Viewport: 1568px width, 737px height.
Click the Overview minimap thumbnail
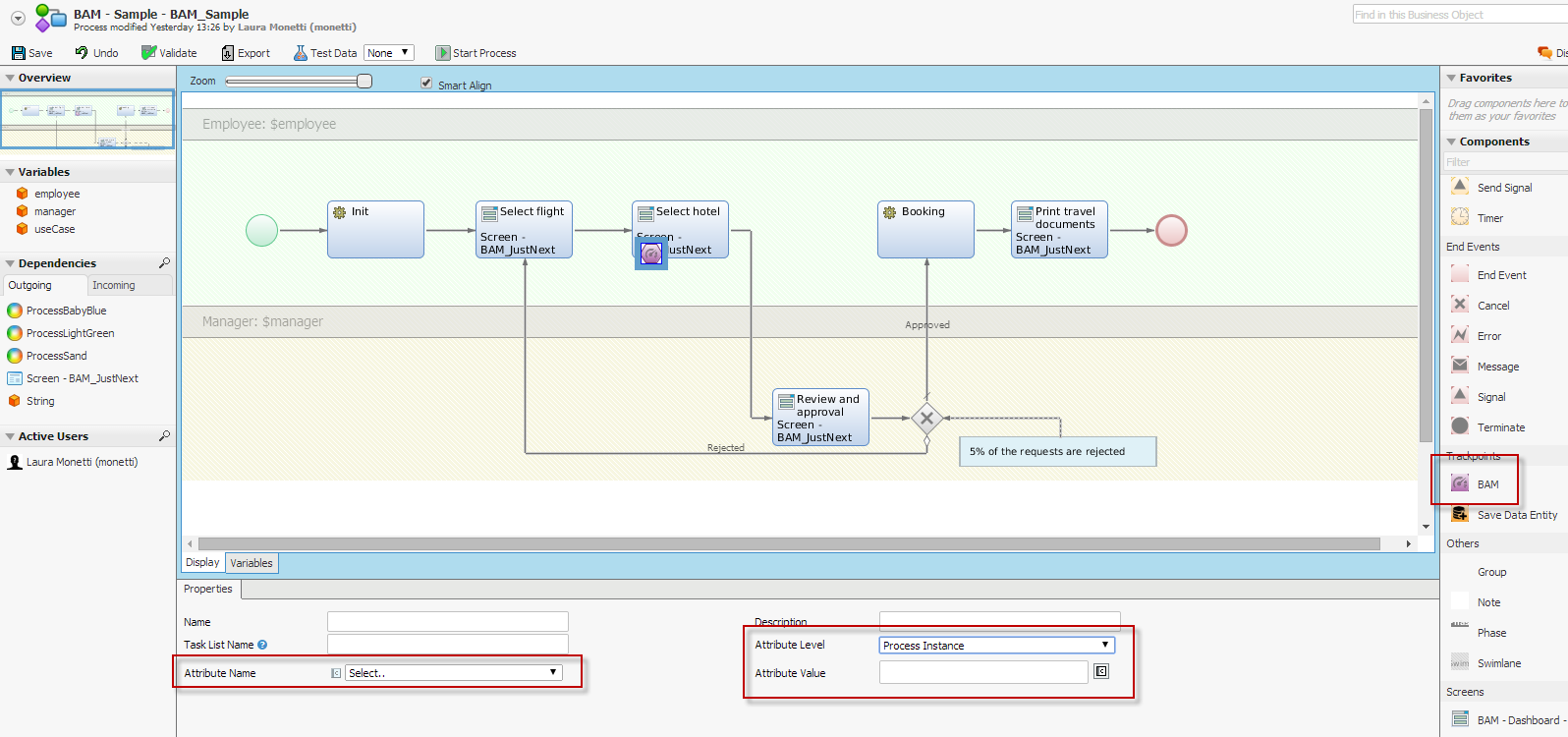(87, 120)
